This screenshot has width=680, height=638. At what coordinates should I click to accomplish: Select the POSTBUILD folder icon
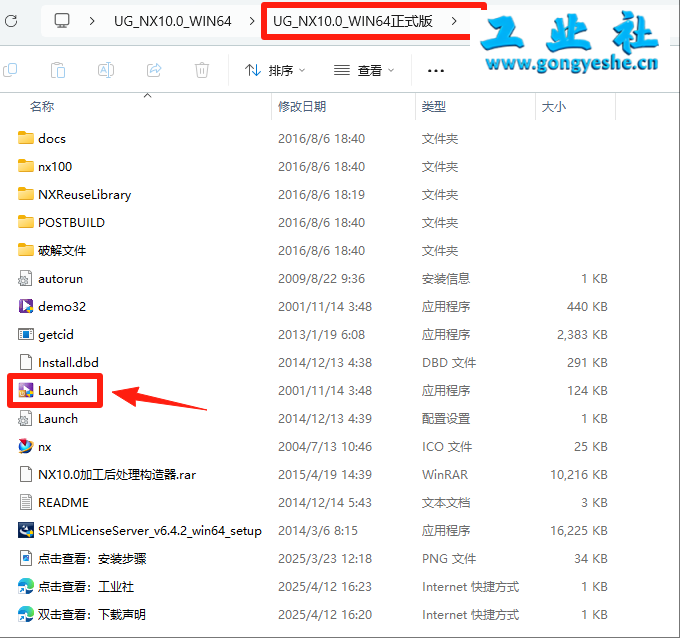click(x=26, y=222)
